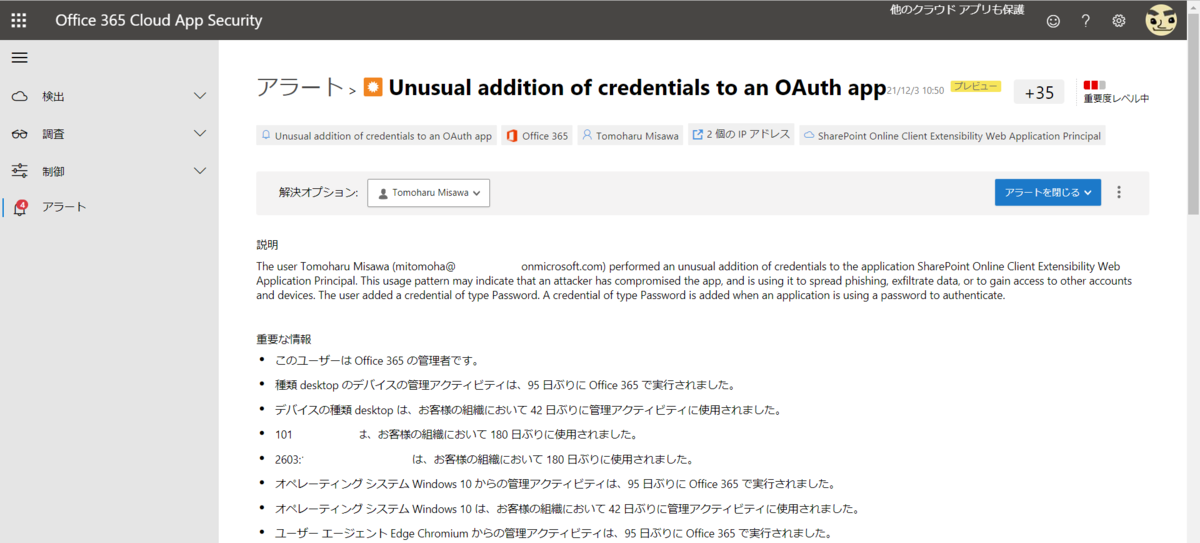Click the glasses icon next to 調査
The width and height of the screenshot is (1200, 543).
point(20,134)
